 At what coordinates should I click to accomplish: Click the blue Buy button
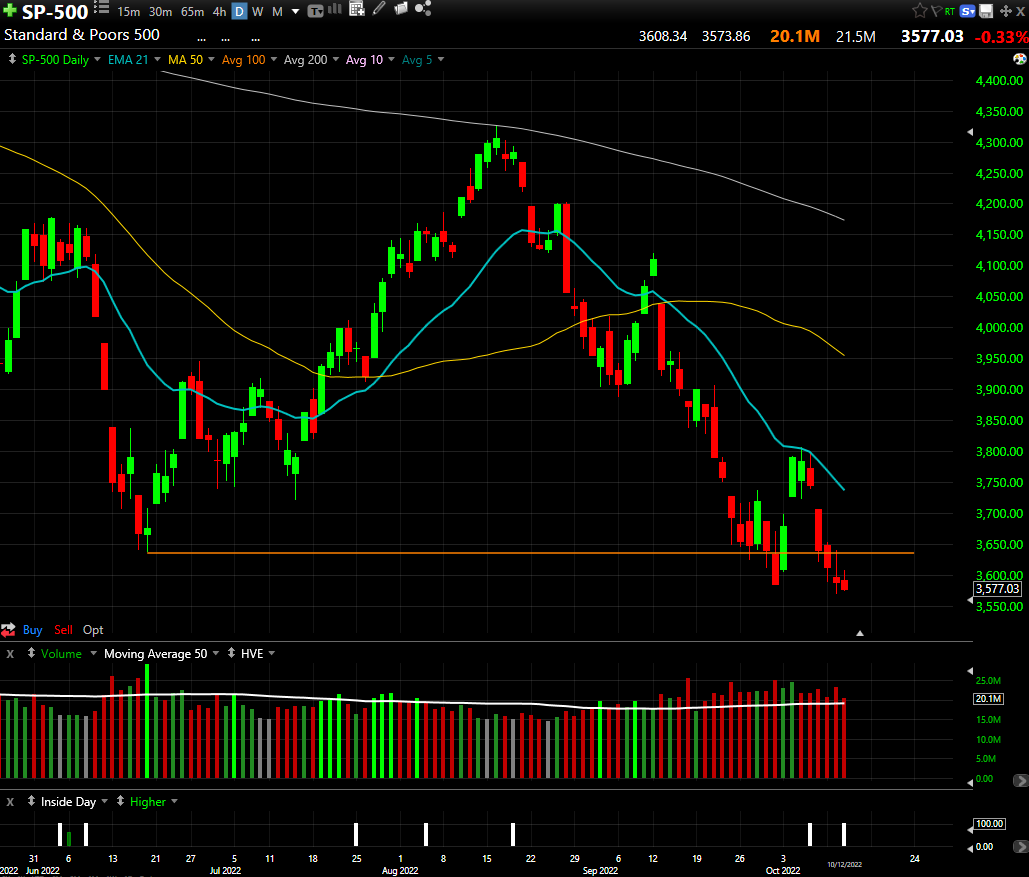[32, 630]
